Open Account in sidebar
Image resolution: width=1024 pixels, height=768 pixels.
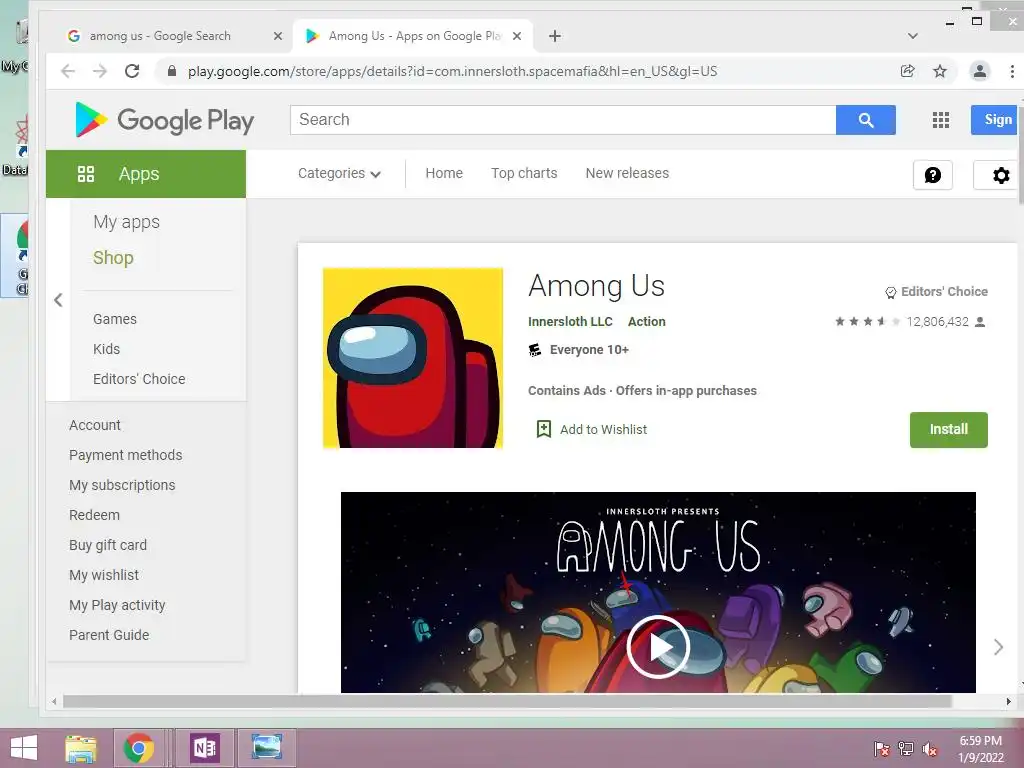95,425
